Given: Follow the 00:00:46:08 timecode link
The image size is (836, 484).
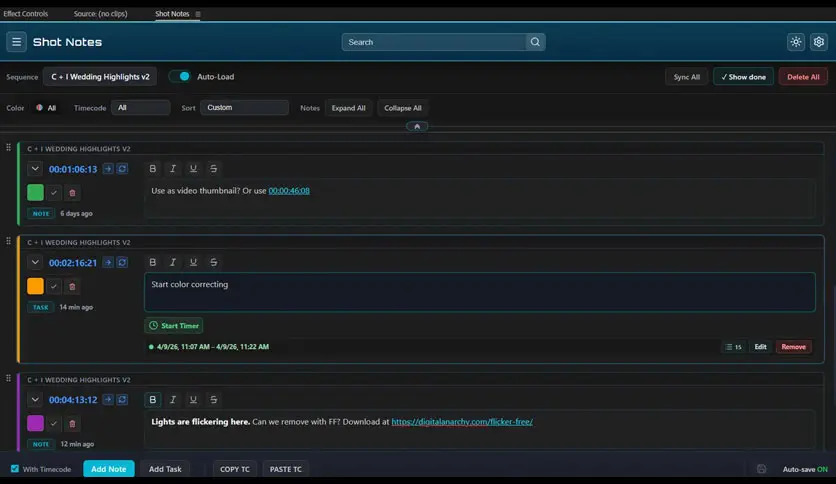Looking at the screenshot, I should (289, 190).
